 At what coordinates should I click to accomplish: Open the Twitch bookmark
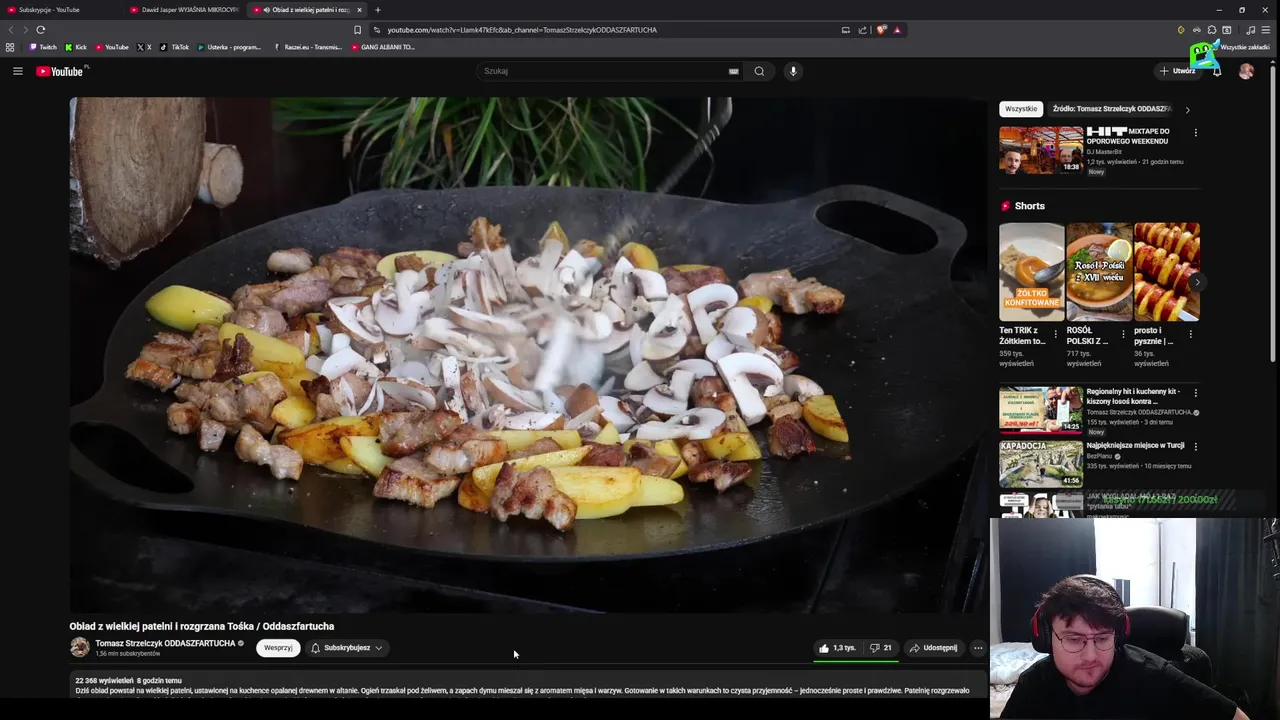pyautogui.click(x=43, y=47)
